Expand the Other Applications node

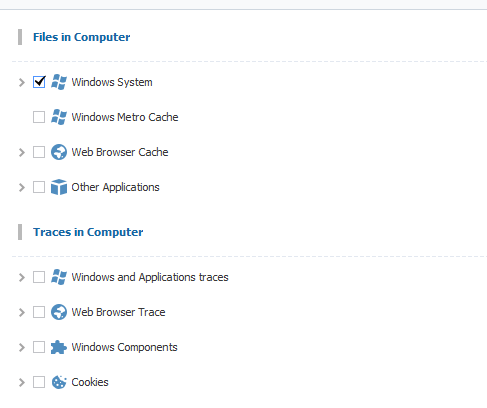[22, 187]
